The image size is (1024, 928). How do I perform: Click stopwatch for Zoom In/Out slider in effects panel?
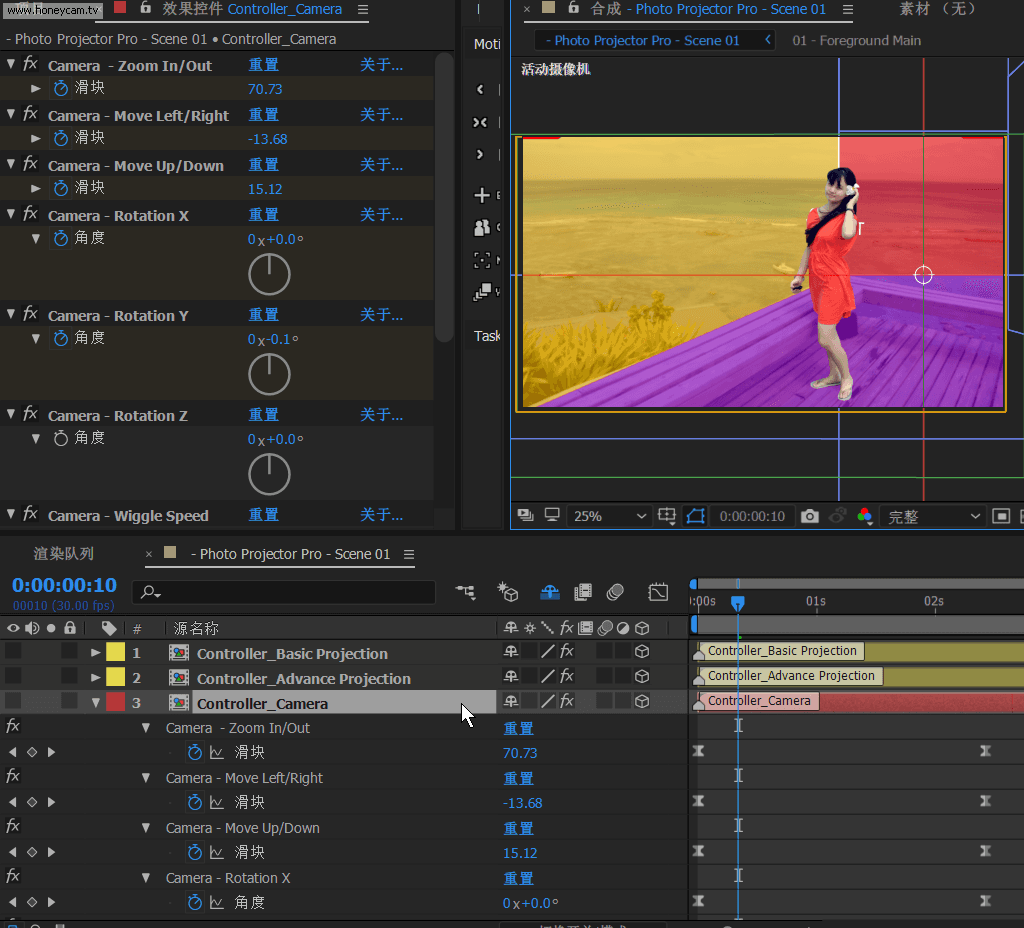click(x=60, y=88)
